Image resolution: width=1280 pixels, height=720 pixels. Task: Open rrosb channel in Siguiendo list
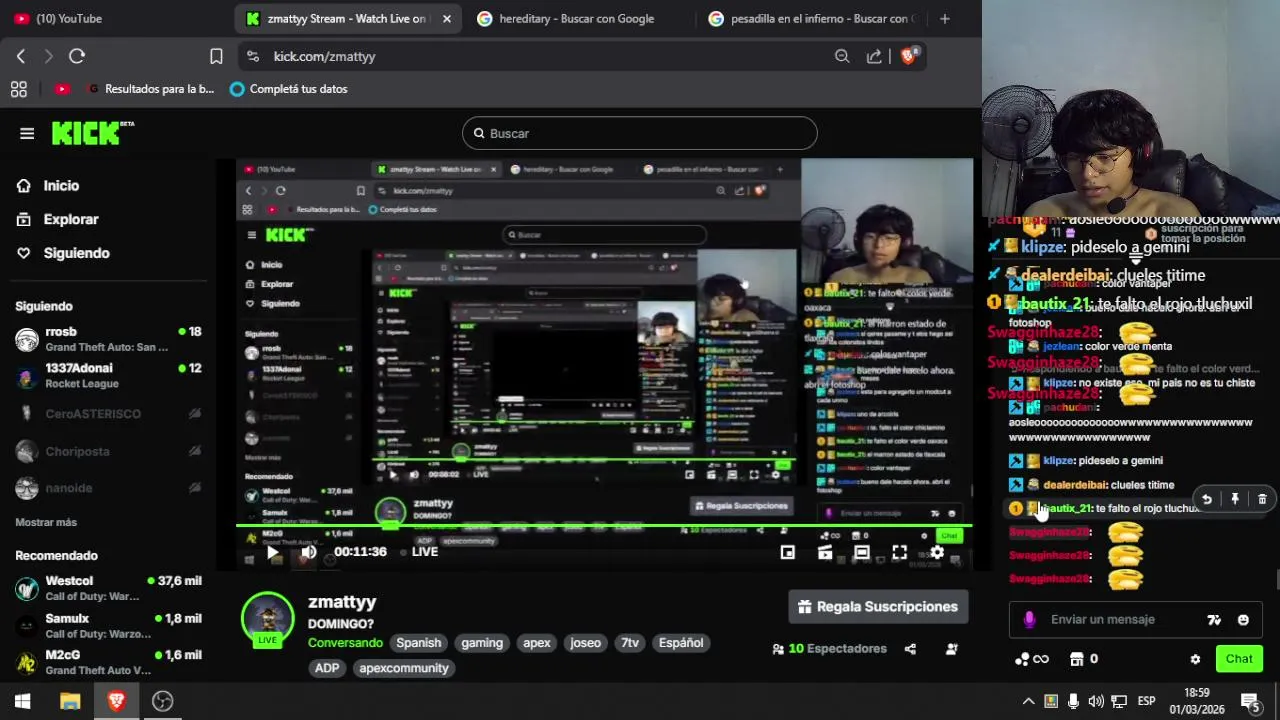tap(108, 339)
